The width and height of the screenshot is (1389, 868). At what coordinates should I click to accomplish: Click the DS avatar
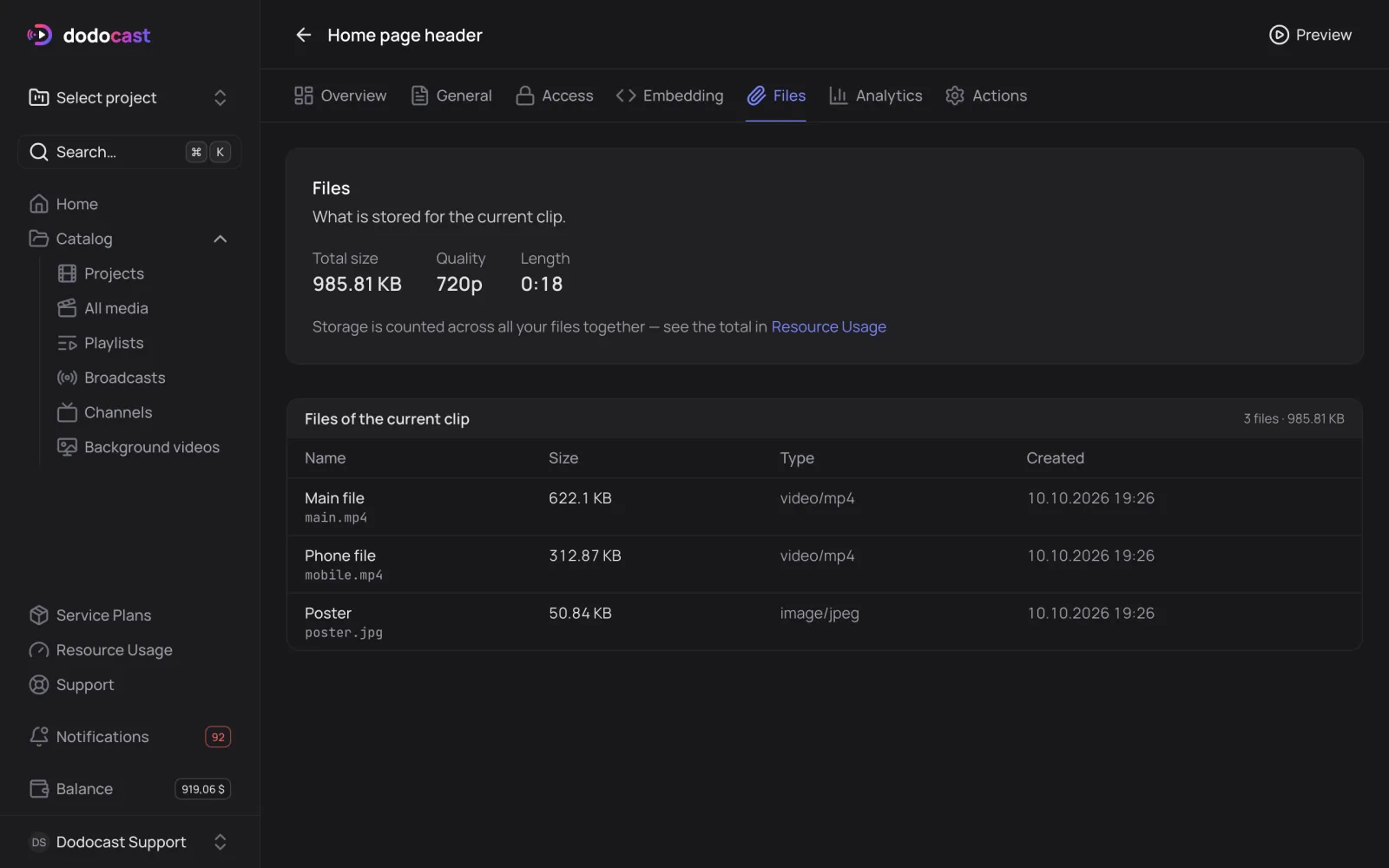tap(39, 842)
